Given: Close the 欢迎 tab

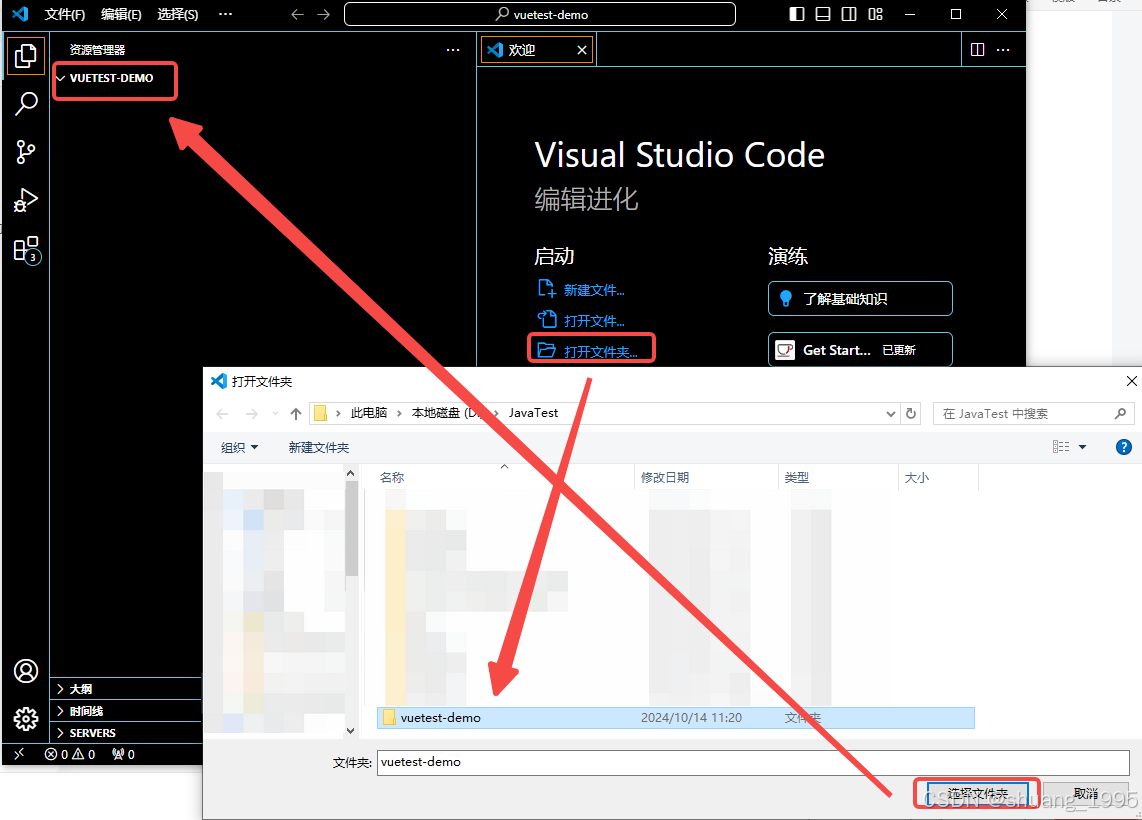Looking at the screenshot, I should (582, 50).
